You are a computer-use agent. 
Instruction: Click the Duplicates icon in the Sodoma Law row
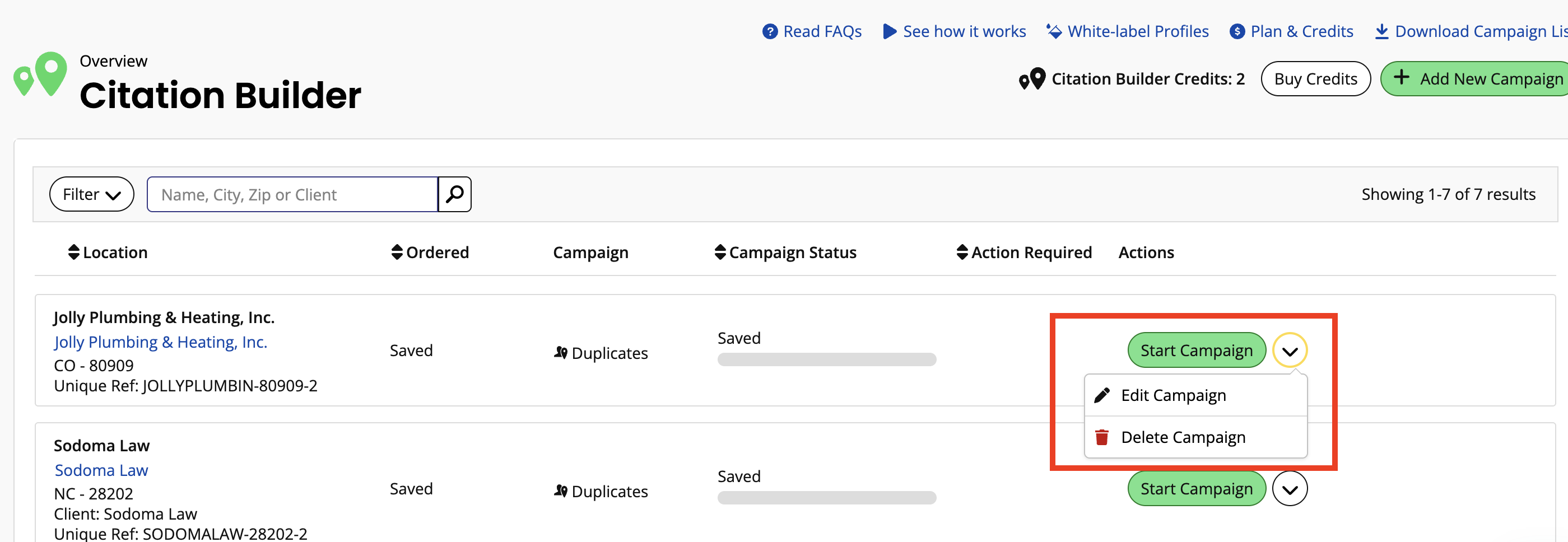561,490
